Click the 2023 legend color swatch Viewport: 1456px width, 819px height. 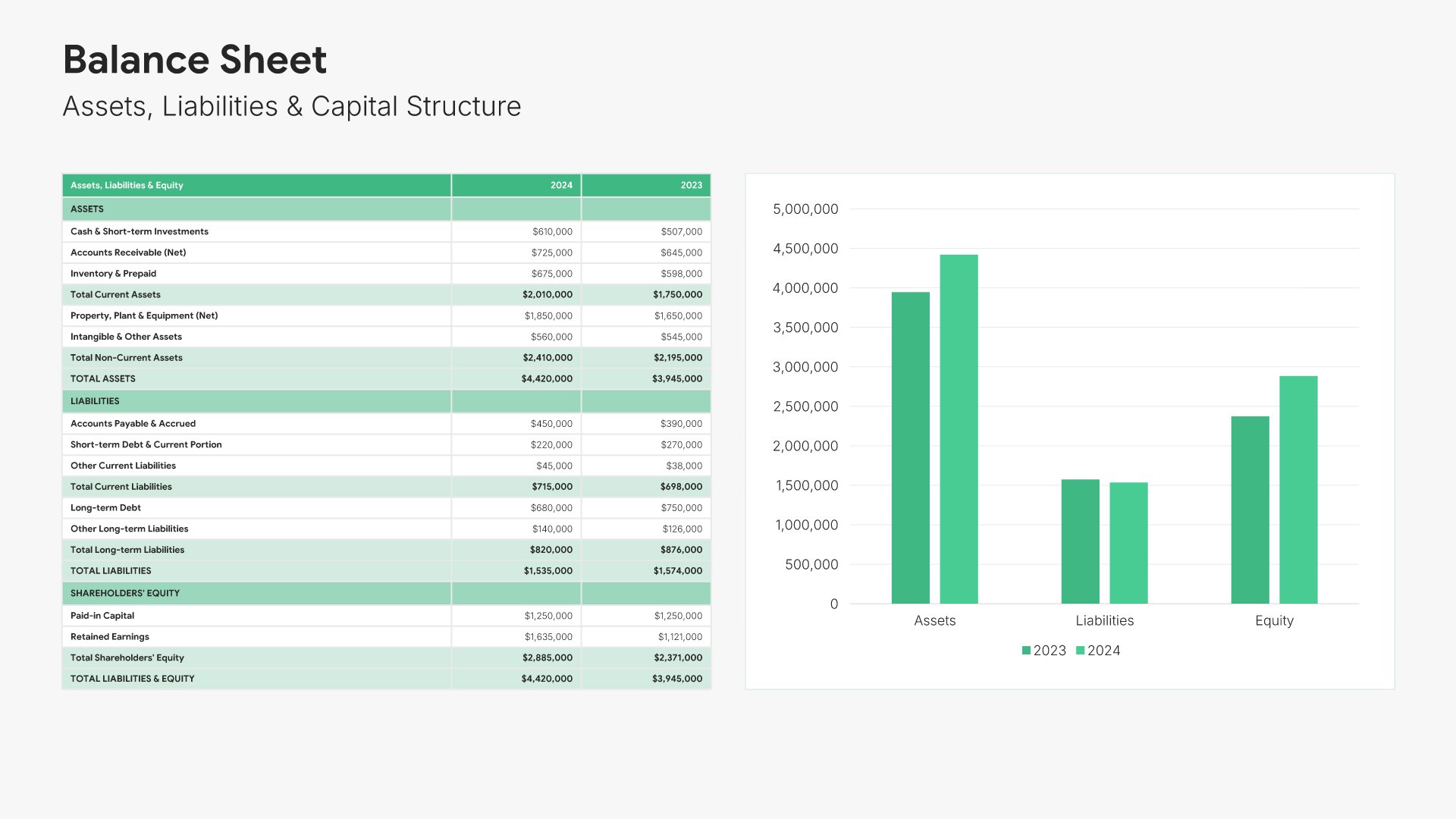(x=1026, y=651)
